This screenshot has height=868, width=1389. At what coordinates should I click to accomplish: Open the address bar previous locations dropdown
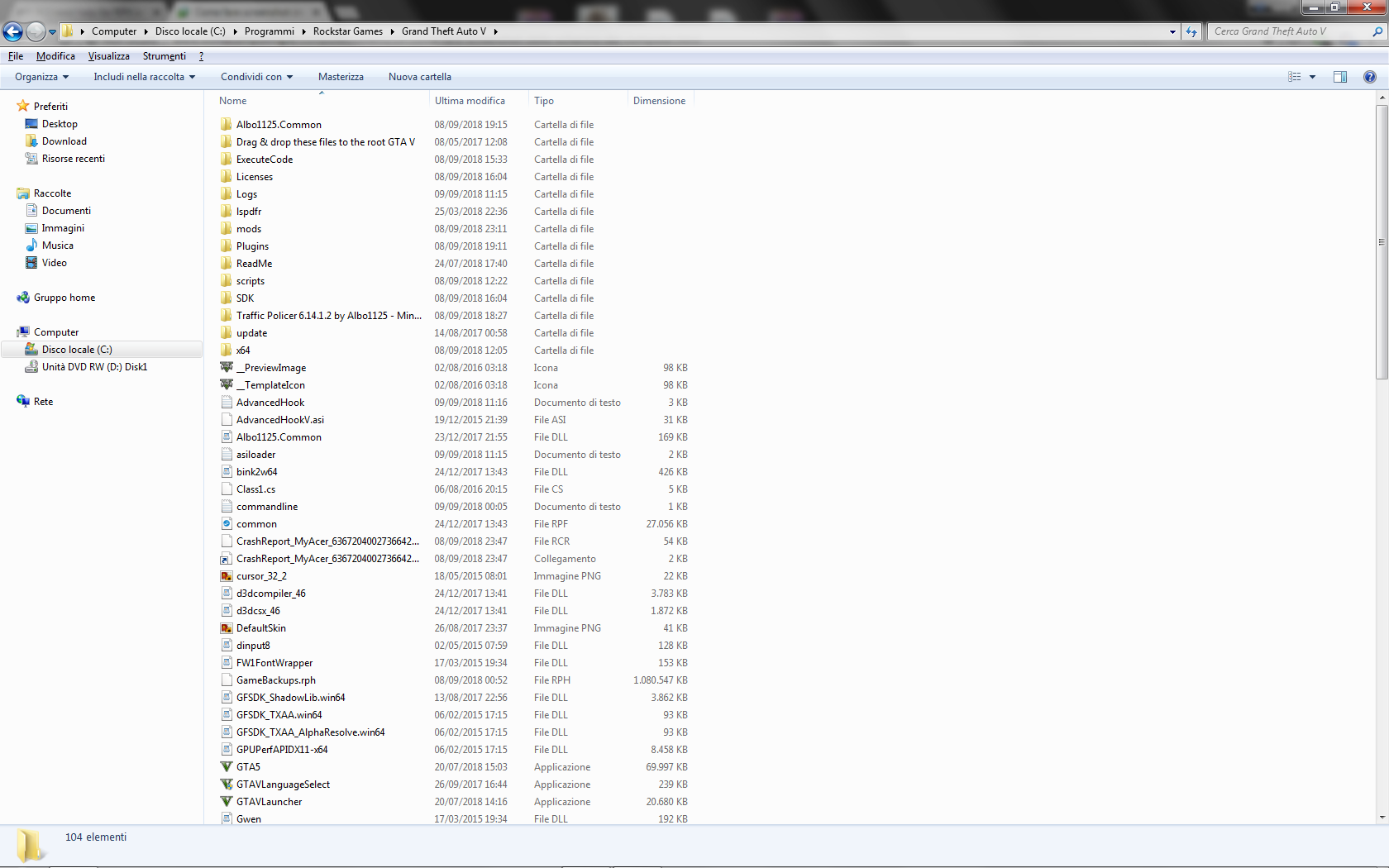tap(1172, 32)
